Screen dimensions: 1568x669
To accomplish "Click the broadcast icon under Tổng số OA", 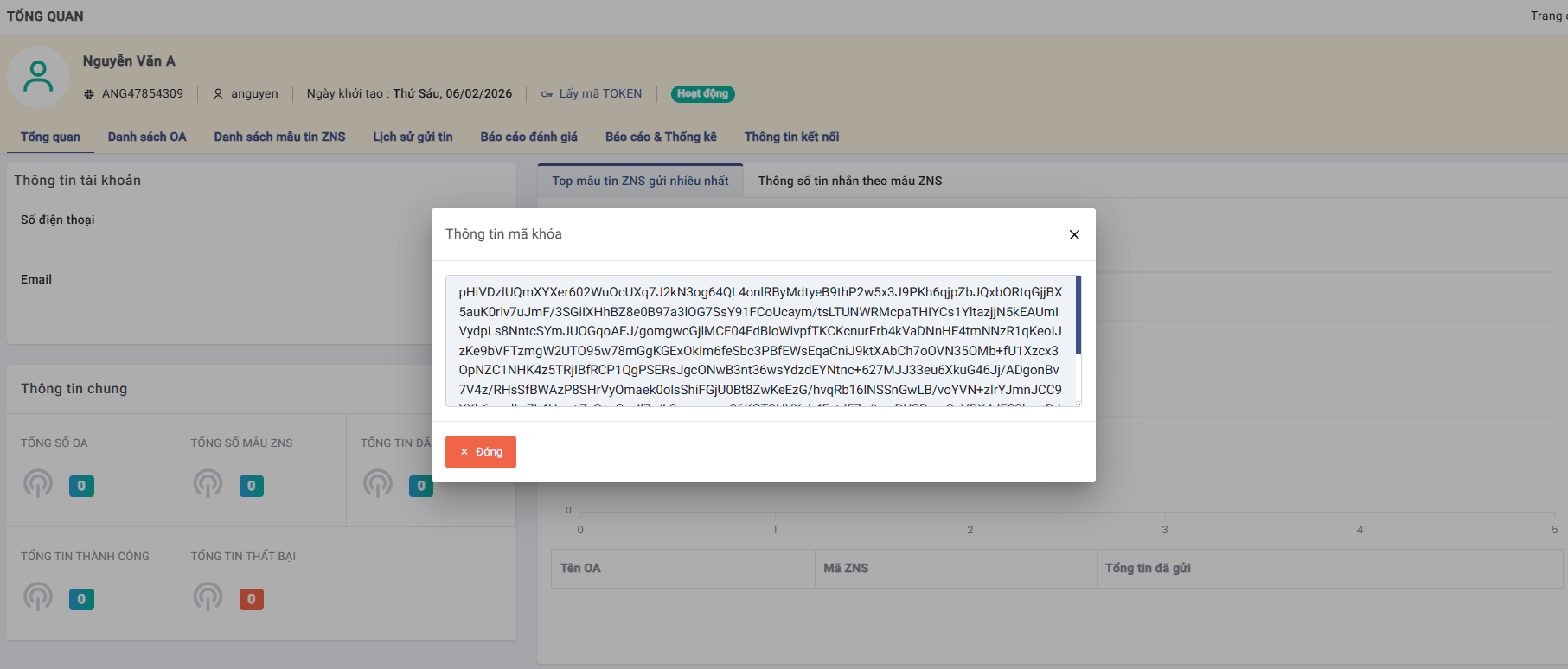I will pos(38,484).
